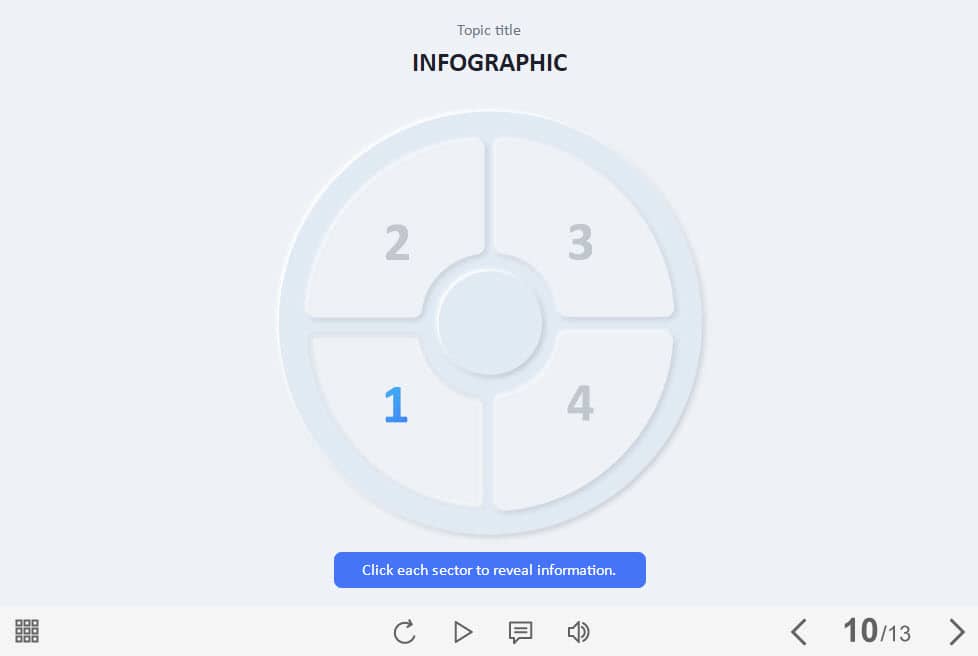Select the INFOGRAPHIC heading text
The height and width of the screenshot is (656, 978).
[489, 63]
